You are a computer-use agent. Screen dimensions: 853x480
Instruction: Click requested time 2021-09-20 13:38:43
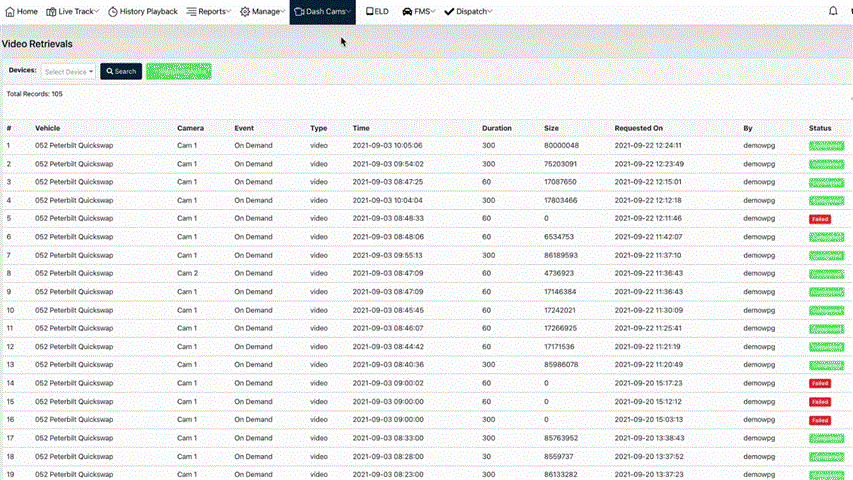[649, 438]
